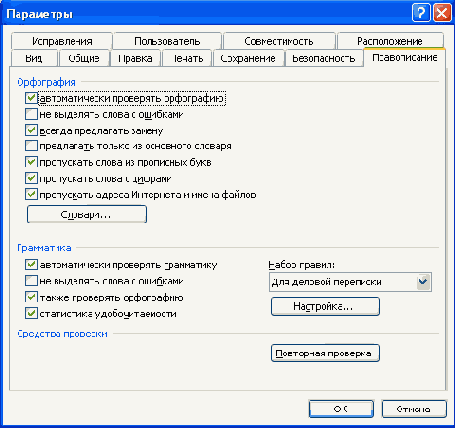The image size is (455, 428).
Task: Toggle автоматически проверять орфографию checkbox
Action: click(31, 98)
